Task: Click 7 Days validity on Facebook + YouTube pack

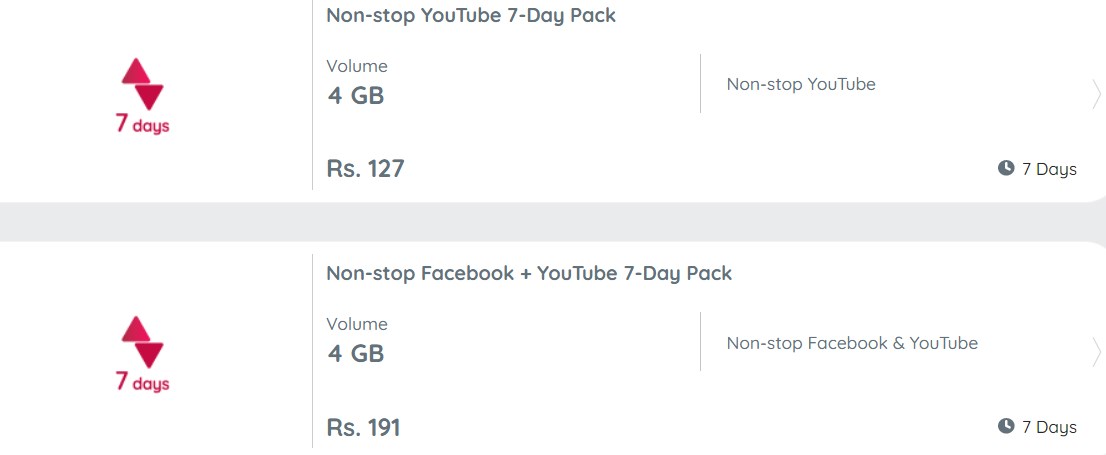Action: coord(1049,427)
